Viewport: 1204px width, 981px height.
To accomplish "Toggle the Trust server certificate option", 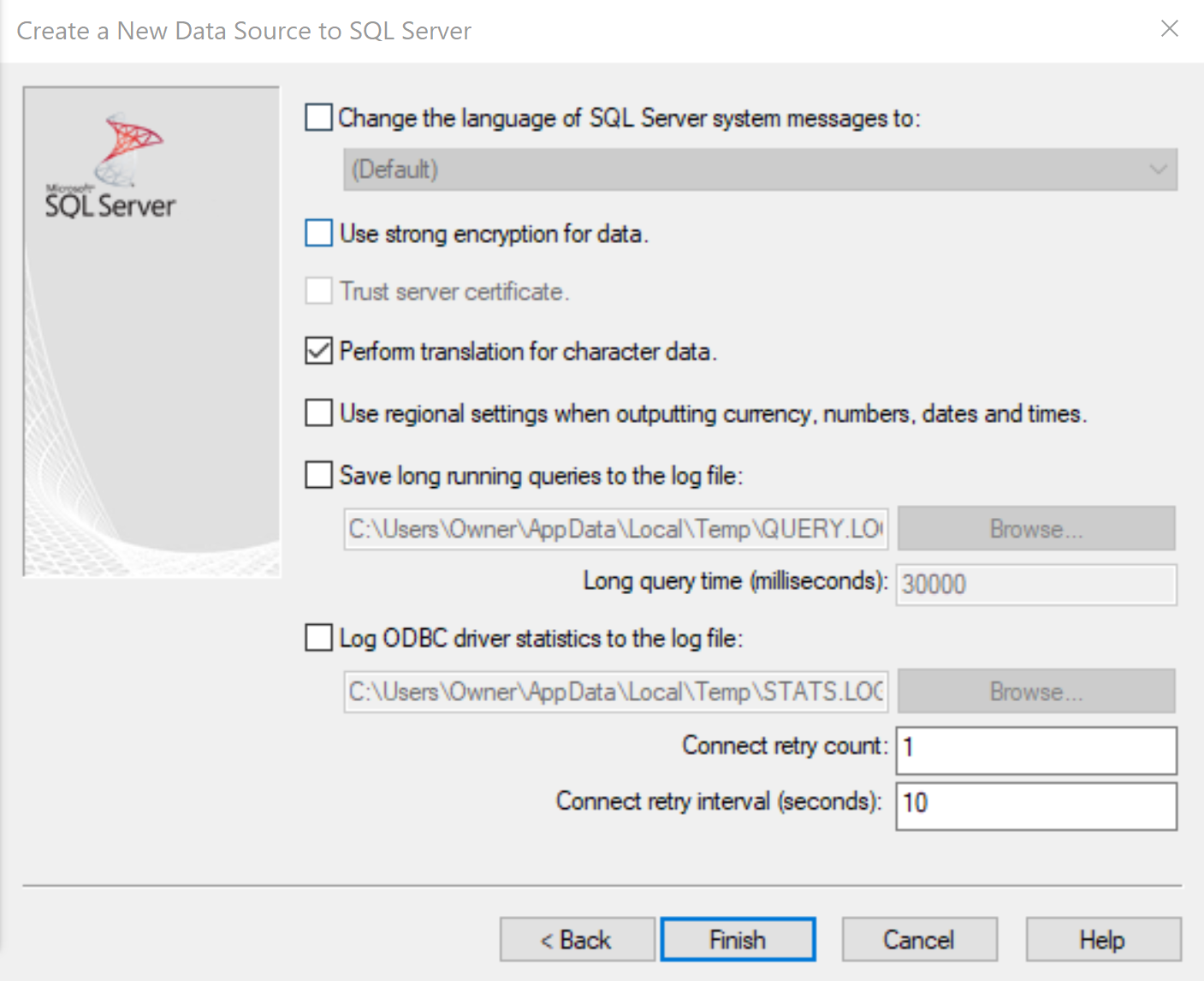I will [317, 291].
